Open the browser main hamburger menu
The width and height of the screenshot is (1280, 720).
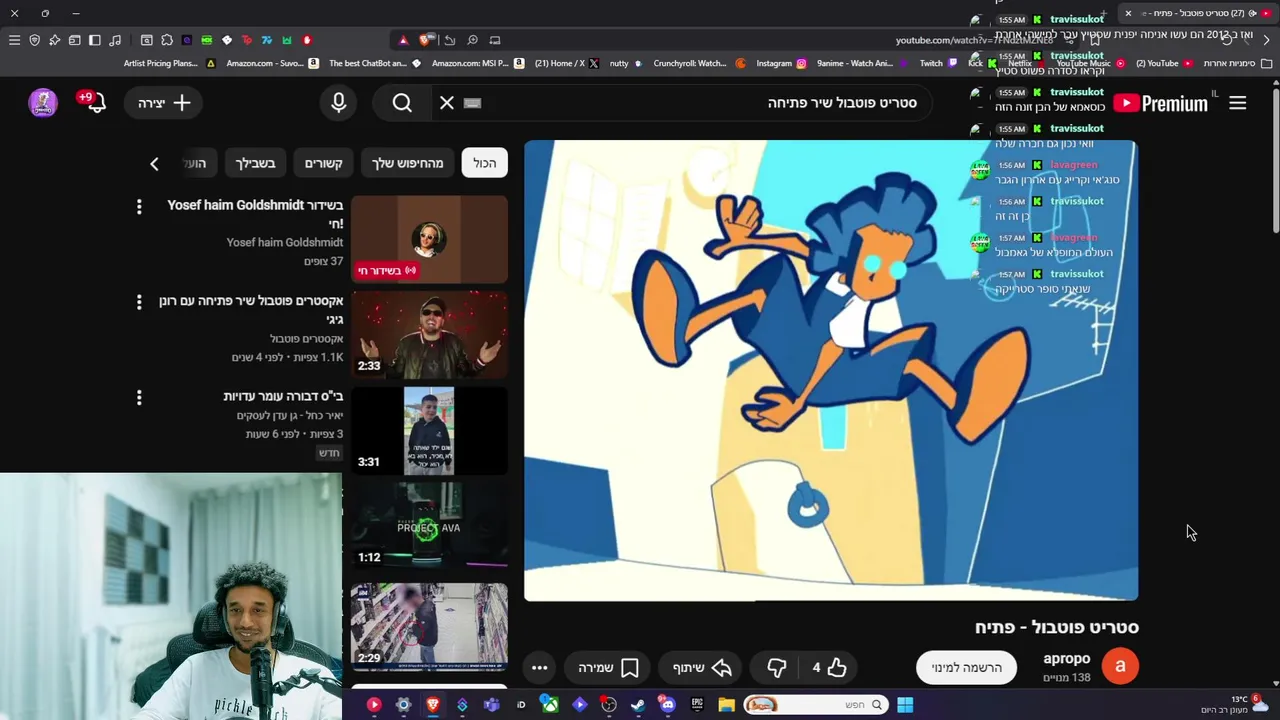[14, 40]
